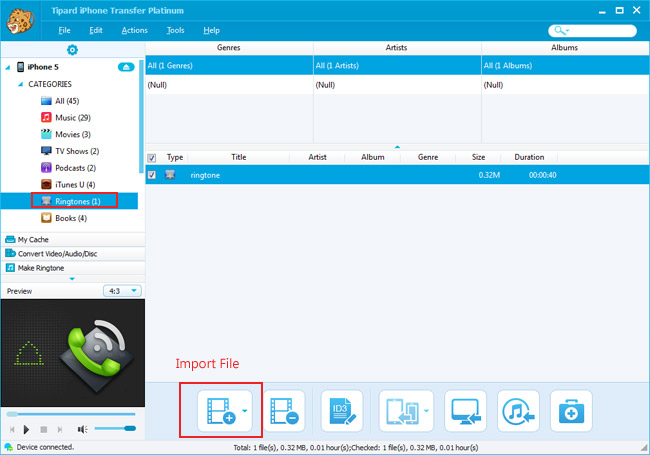
Task: Click the settings gear icon above device tree
Action: click(x=72, y=50)
